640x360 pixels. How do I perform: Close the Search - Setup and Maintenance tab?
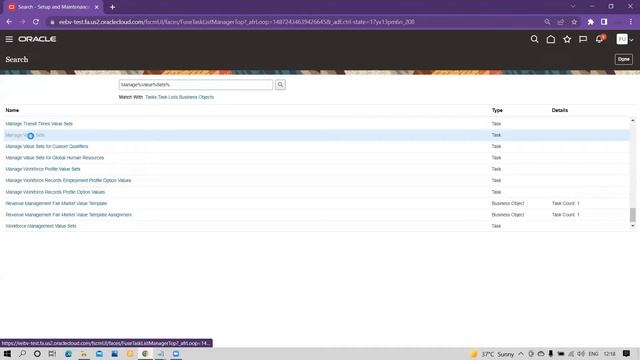pyautogui.click(x=97, y=7)
